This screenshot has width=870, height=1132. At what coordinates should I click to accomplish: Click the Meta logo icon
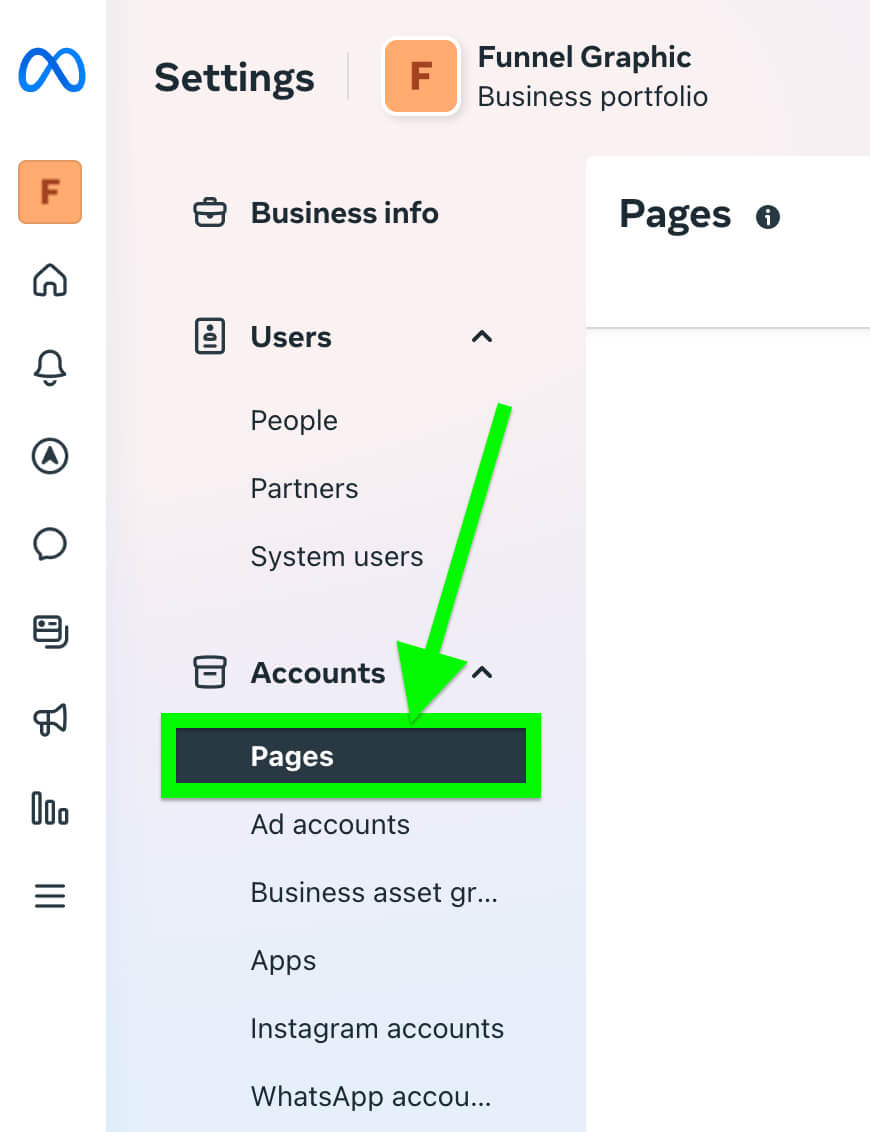point(50,71)
